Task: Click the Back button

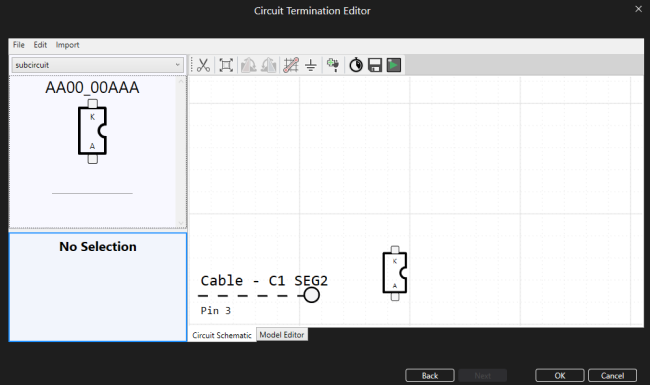Action: pyautogui.click(x=430, y=375)
